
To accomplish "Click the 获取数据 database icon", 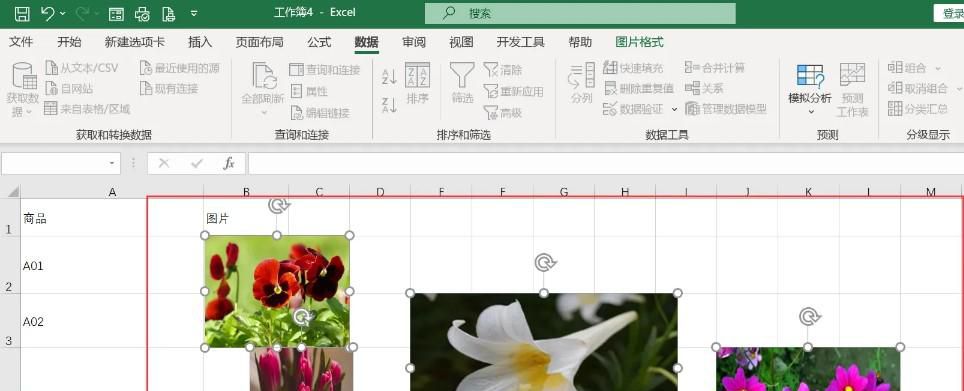I will tap(25, 76).
